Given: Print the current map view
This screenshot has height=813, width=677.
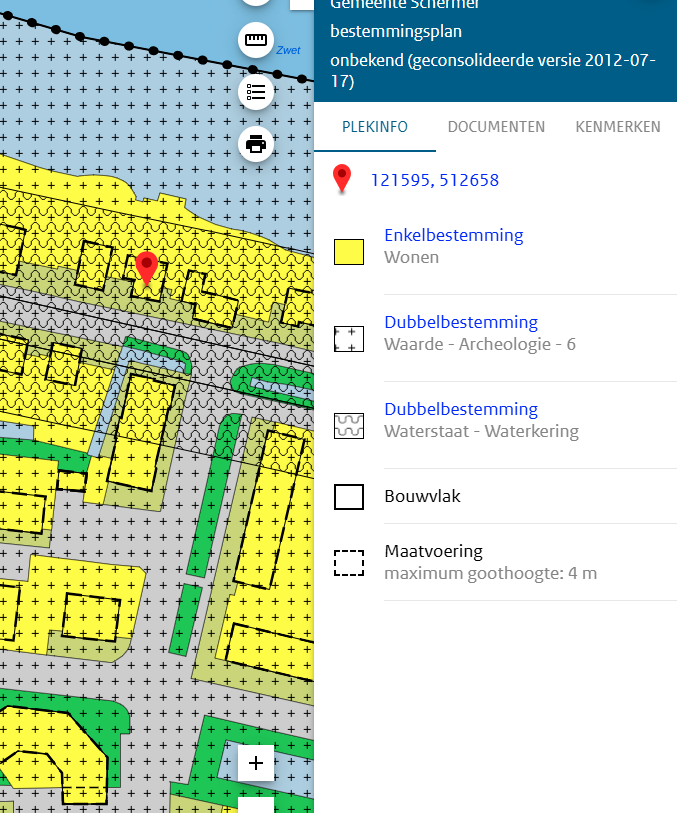Looking at the screenshot, I should tap(256, 144).
